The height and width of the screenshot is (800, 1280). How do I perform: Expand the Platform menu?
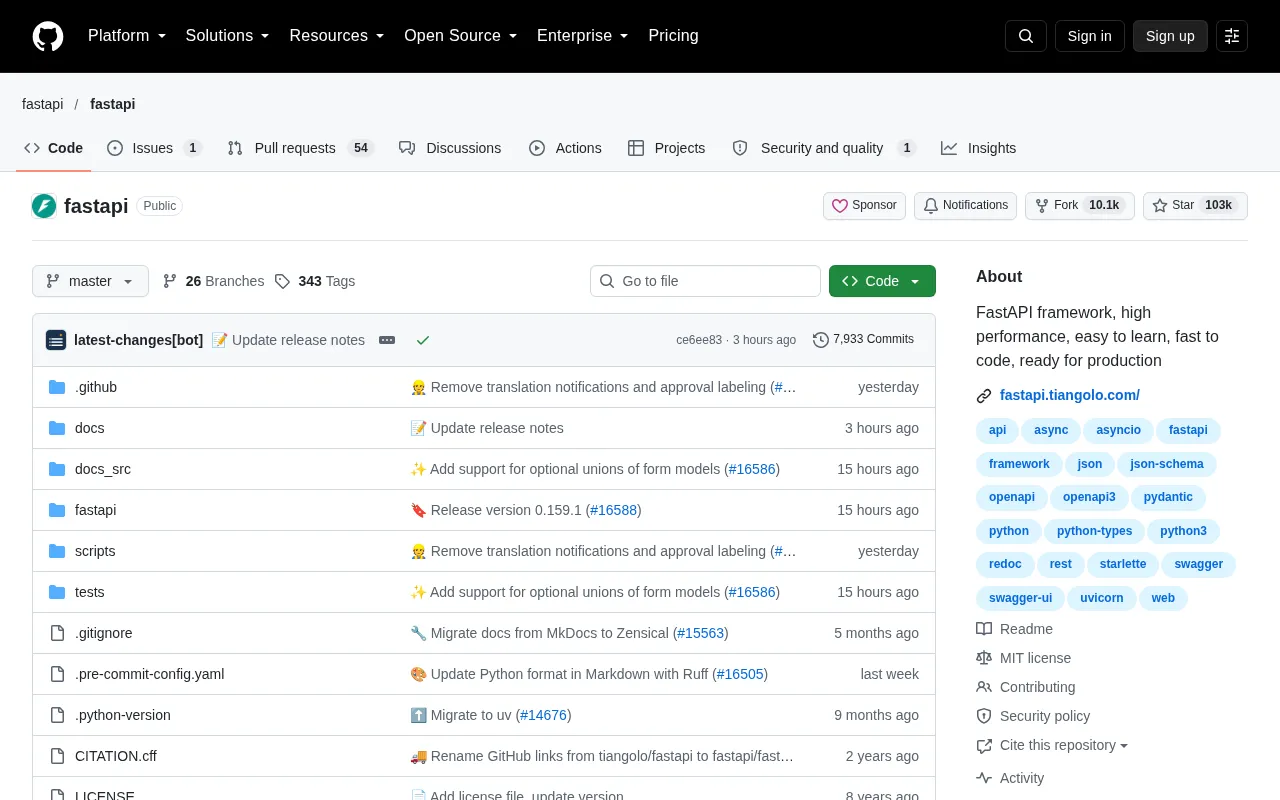click(127, 36)
